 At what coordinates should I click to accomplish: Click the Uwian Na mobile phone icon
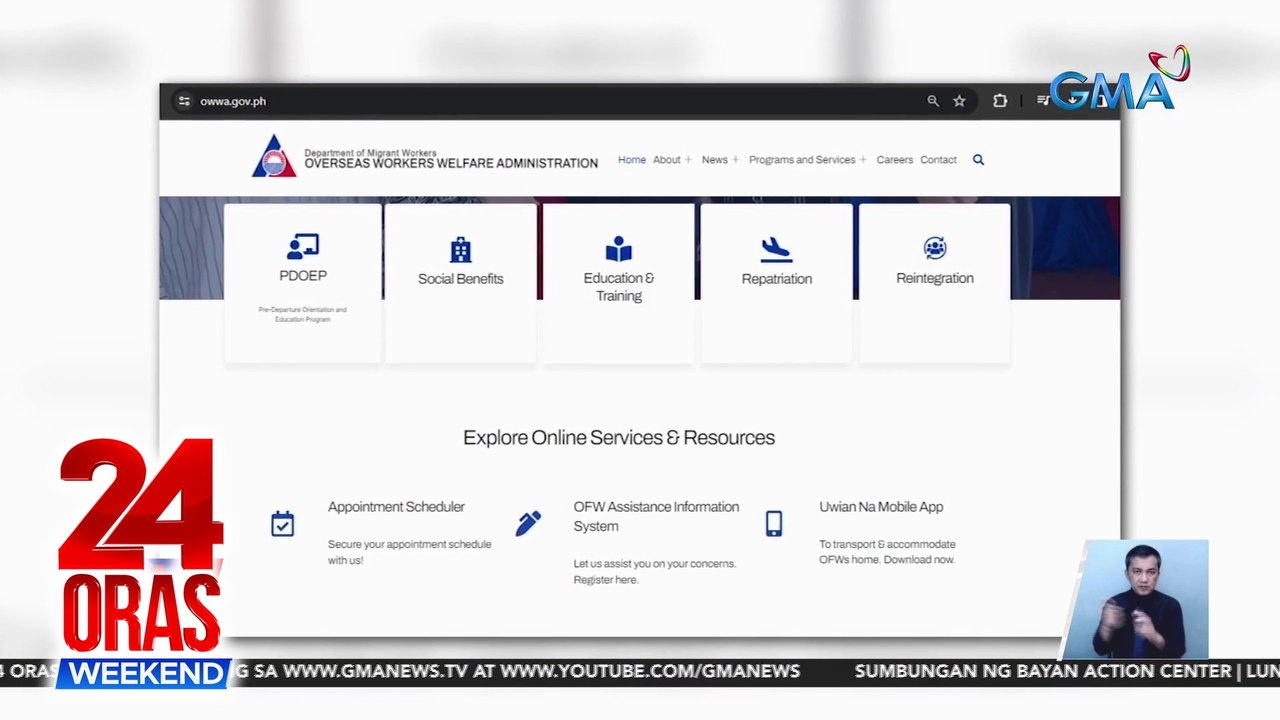[x=774, y=524]
